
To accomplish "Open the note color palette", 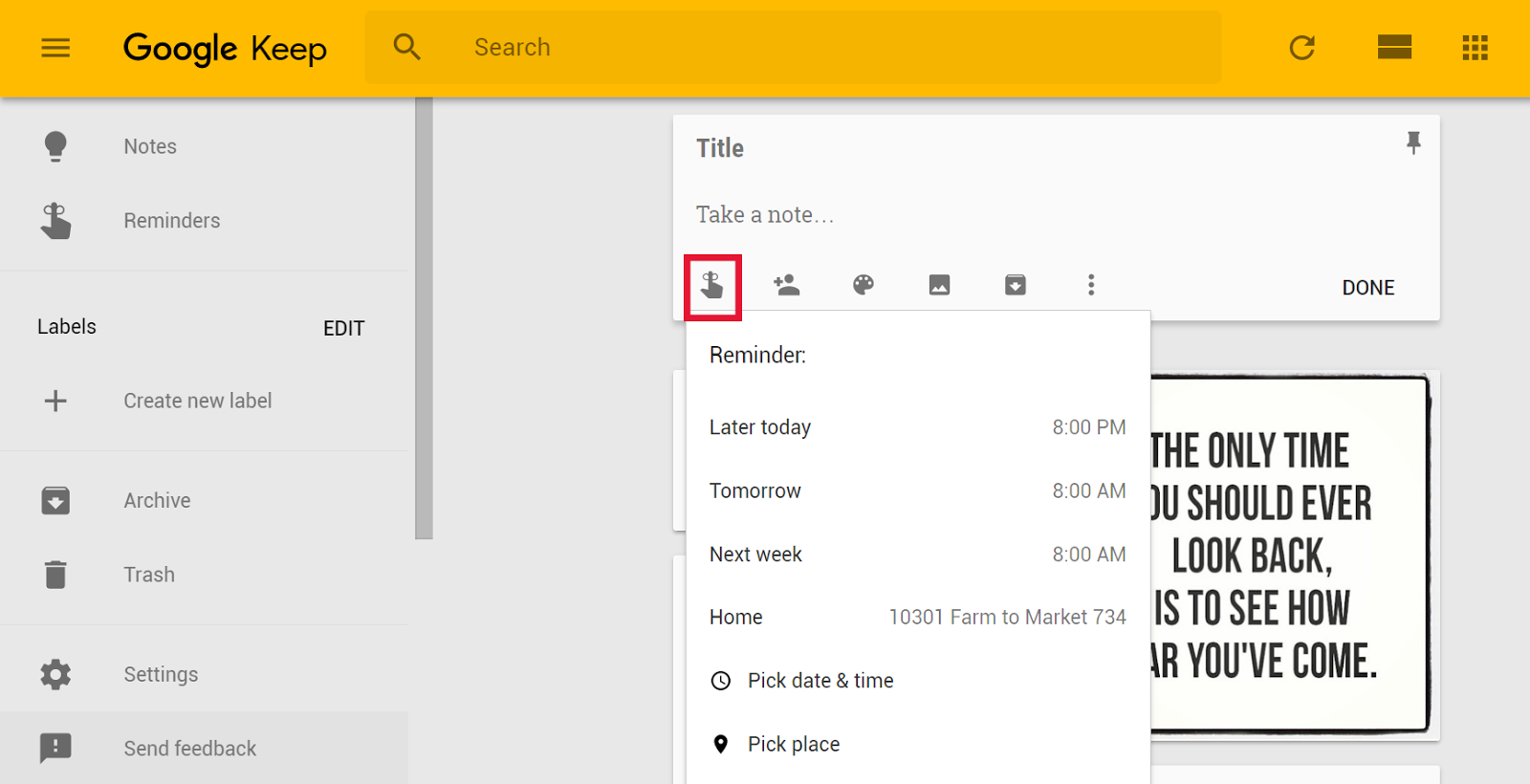I will click(863, 285).
